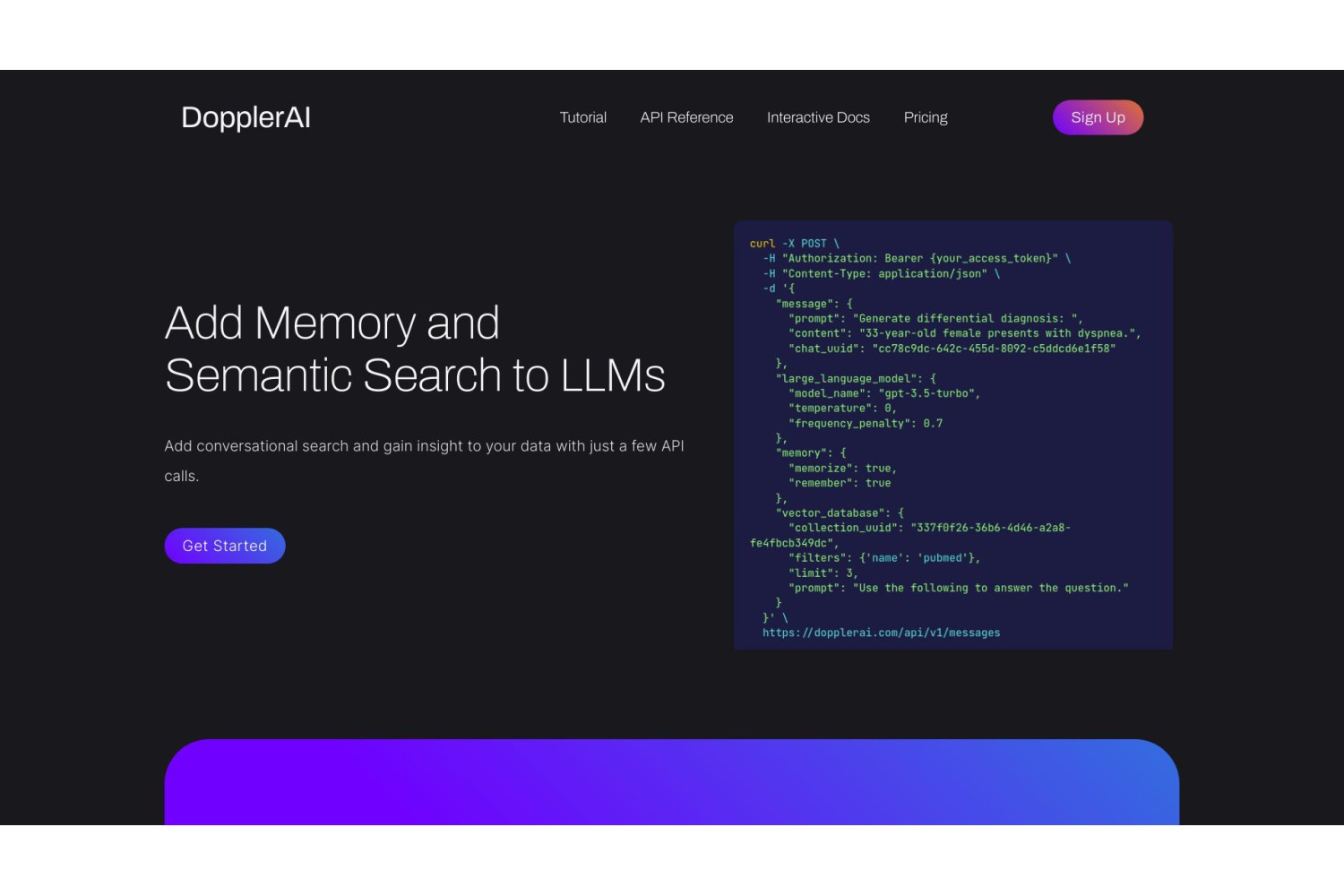The height and width of the screenshot is (896, 1344).
Task: Click the 'large_language_model' key line
Action: 856,378
